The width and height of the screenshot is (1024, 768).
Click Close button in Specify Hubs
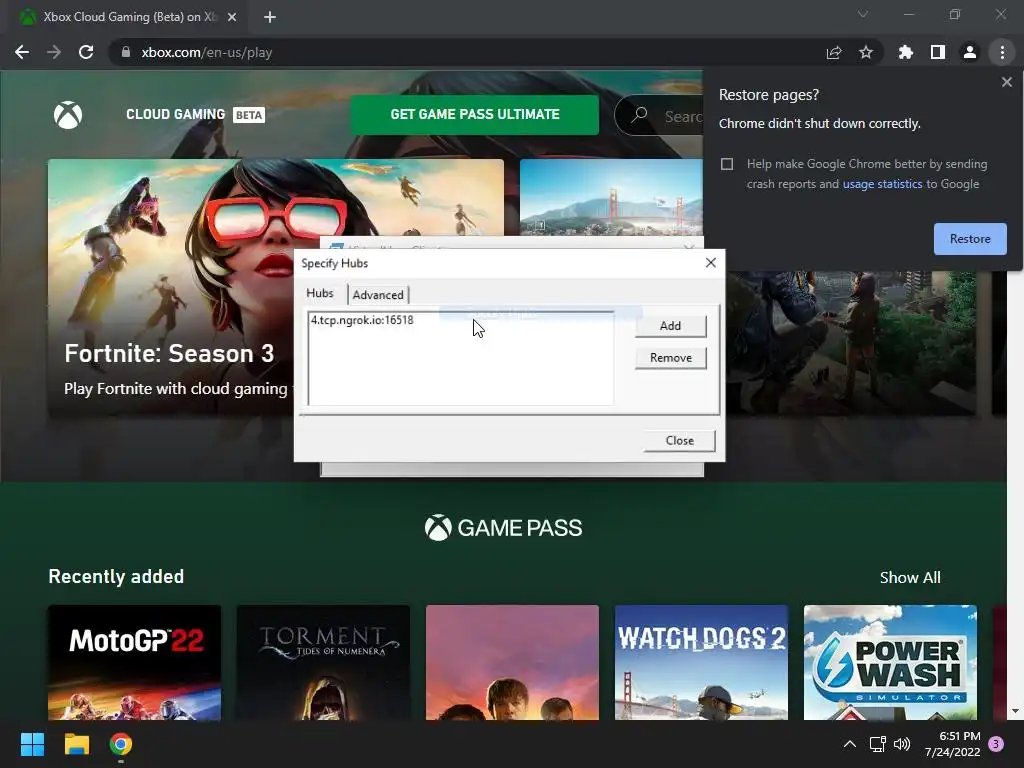coord(679,441)
